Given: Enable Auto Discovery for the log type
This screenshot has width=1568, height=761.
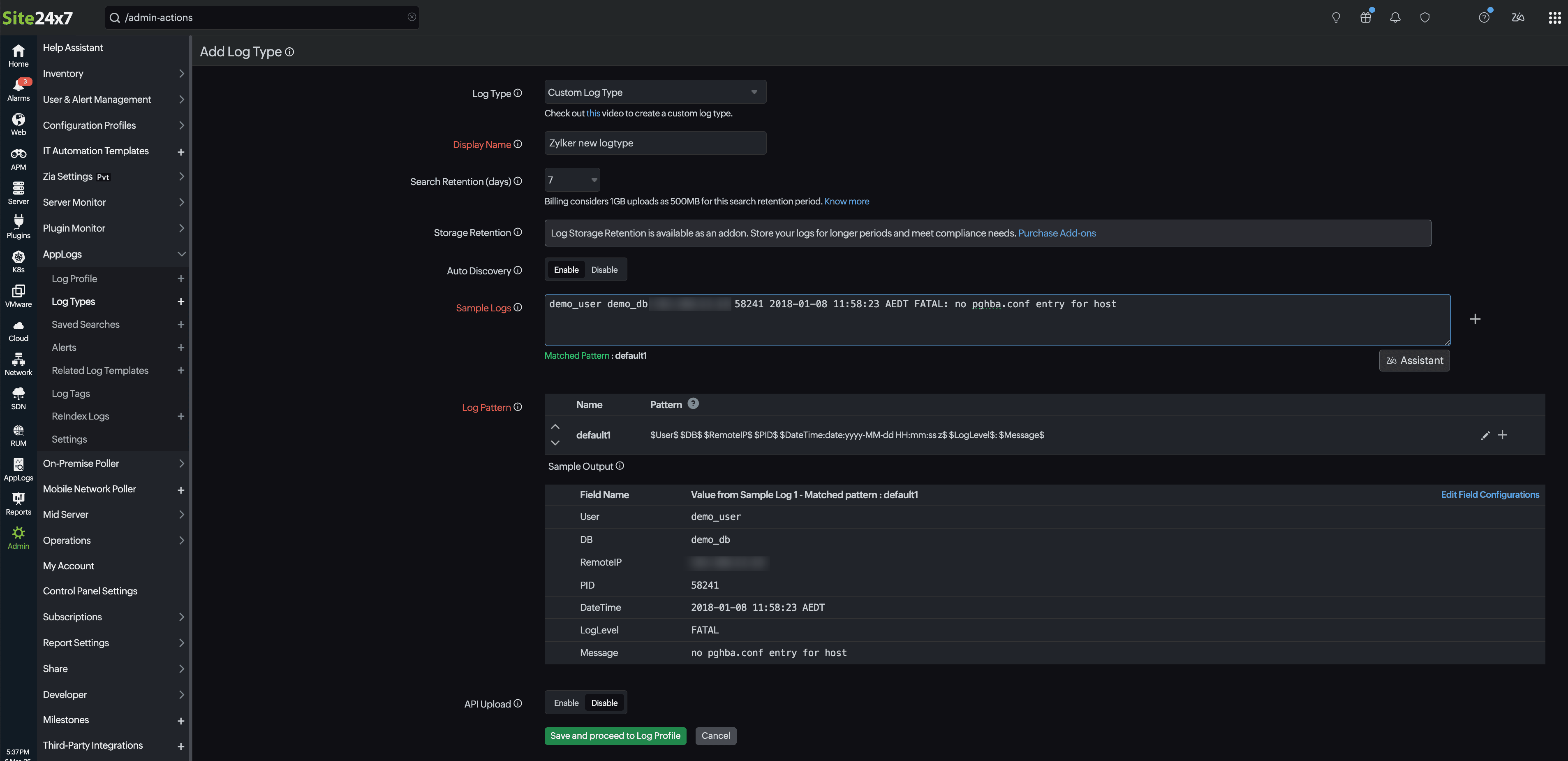Looking at the screenshot, I should 566,269.
